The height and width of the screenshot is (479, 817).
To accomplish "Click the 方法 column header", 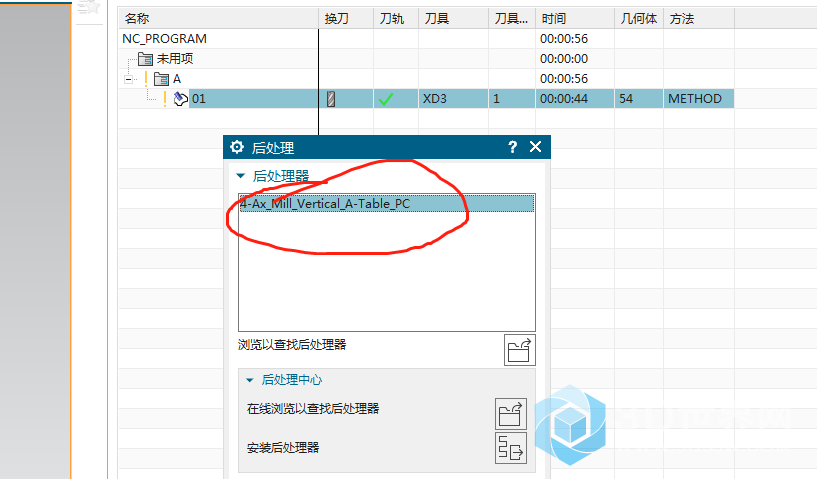I will pyautogui.click(x=699, y=19).
